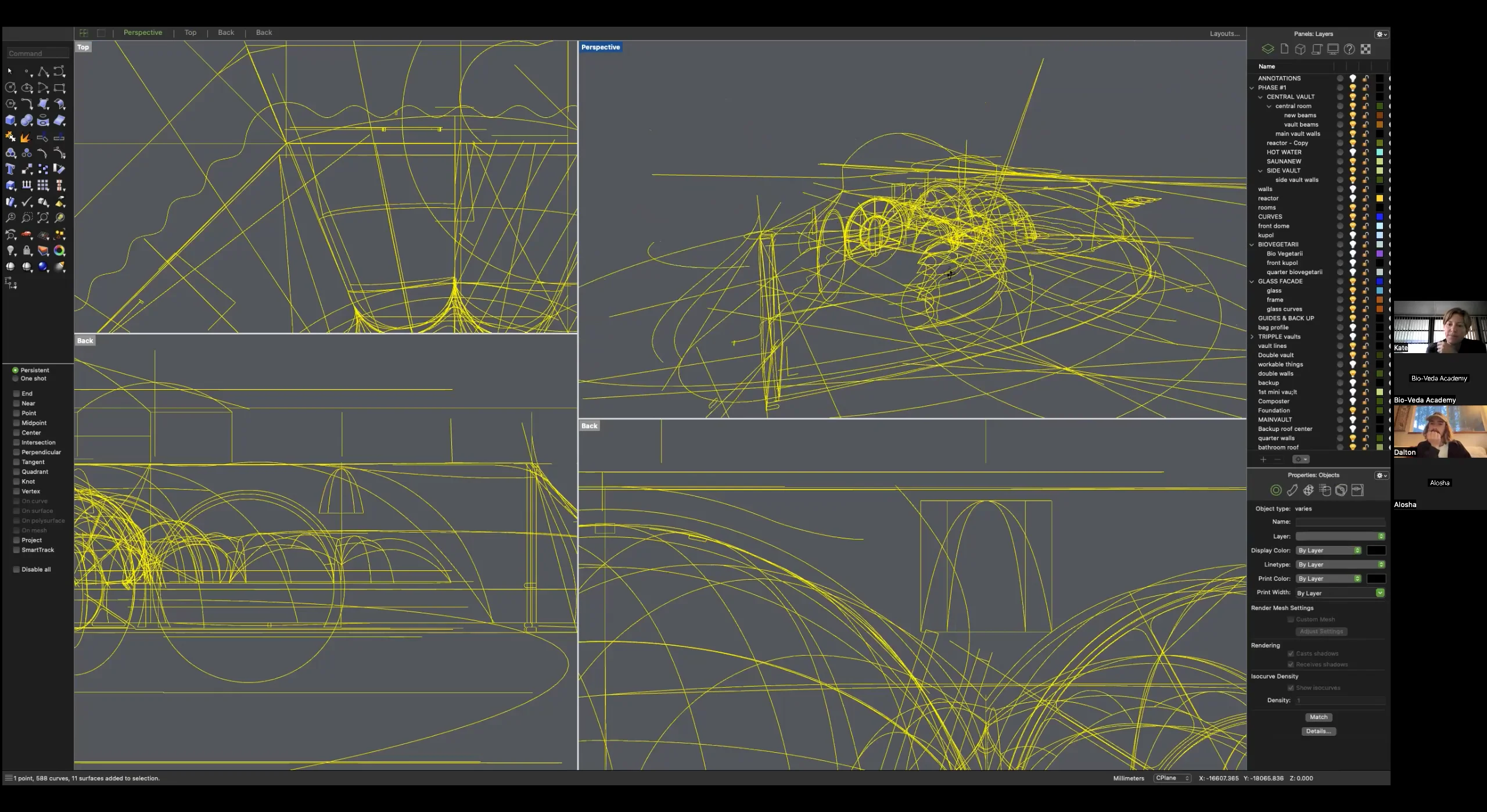Click the padlock Lock objects icon
Screen dimensions: 1487x812
pos(27,250)
